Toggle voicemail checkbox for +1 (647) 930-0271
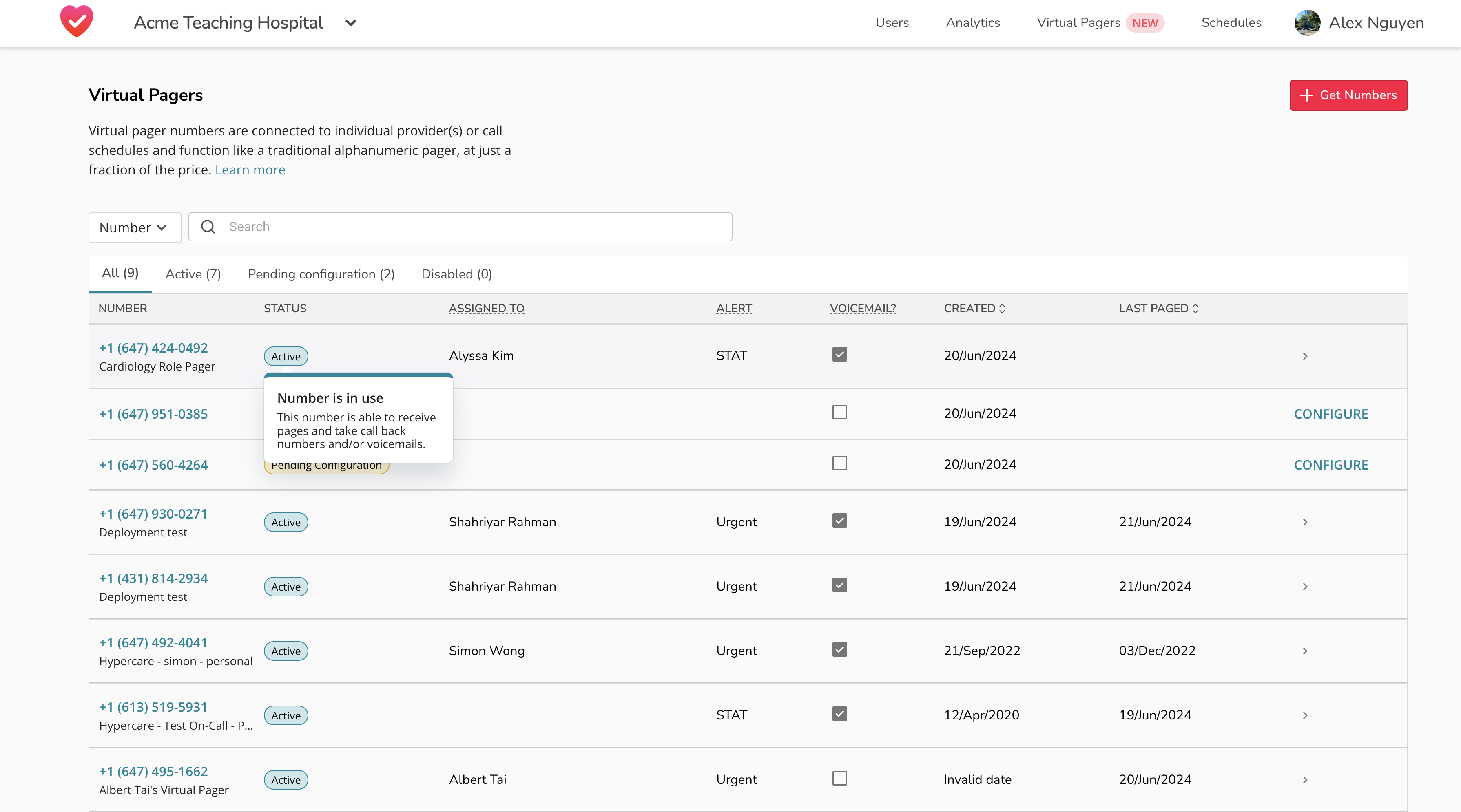Image resolution: width=1461 pixels, height=812 pixels. (x=839, y=521)
